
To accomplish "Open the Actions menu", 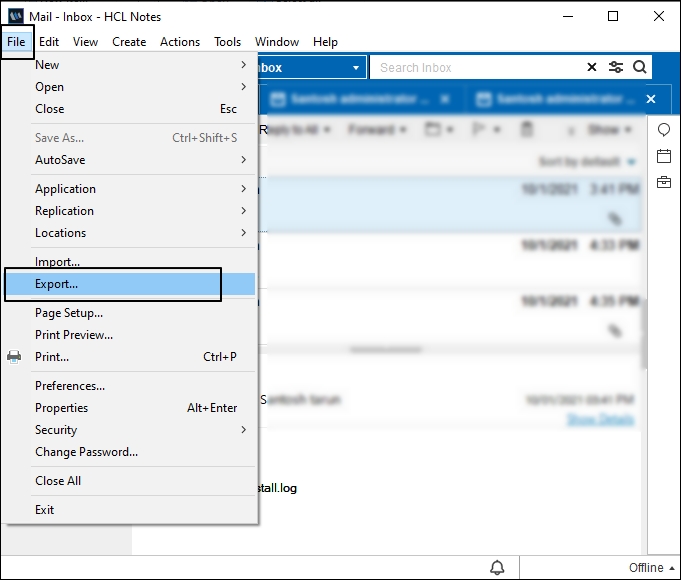I will pyautogui.click(x=180, y=42).
